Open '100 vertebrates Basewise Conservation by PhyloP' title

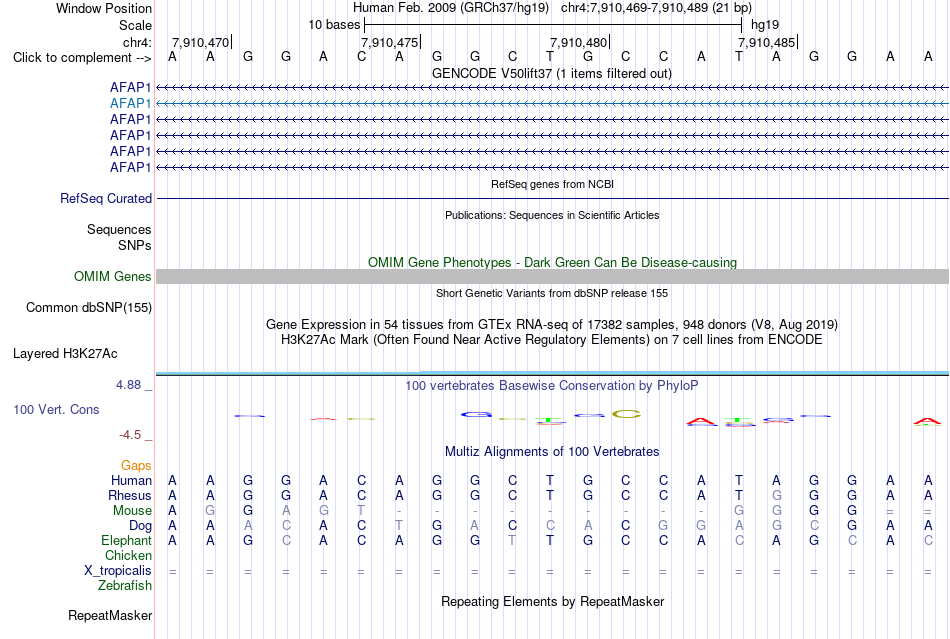coord(552,386)
